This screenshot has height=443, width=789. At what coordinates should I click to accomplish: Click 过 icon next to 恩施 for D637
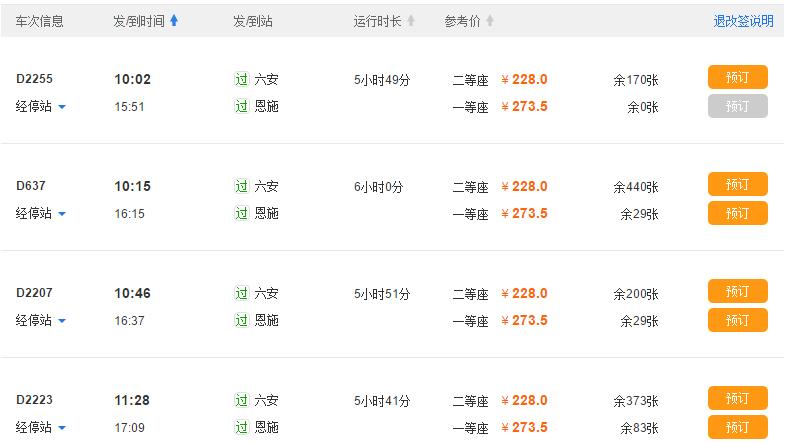[241, 213]
